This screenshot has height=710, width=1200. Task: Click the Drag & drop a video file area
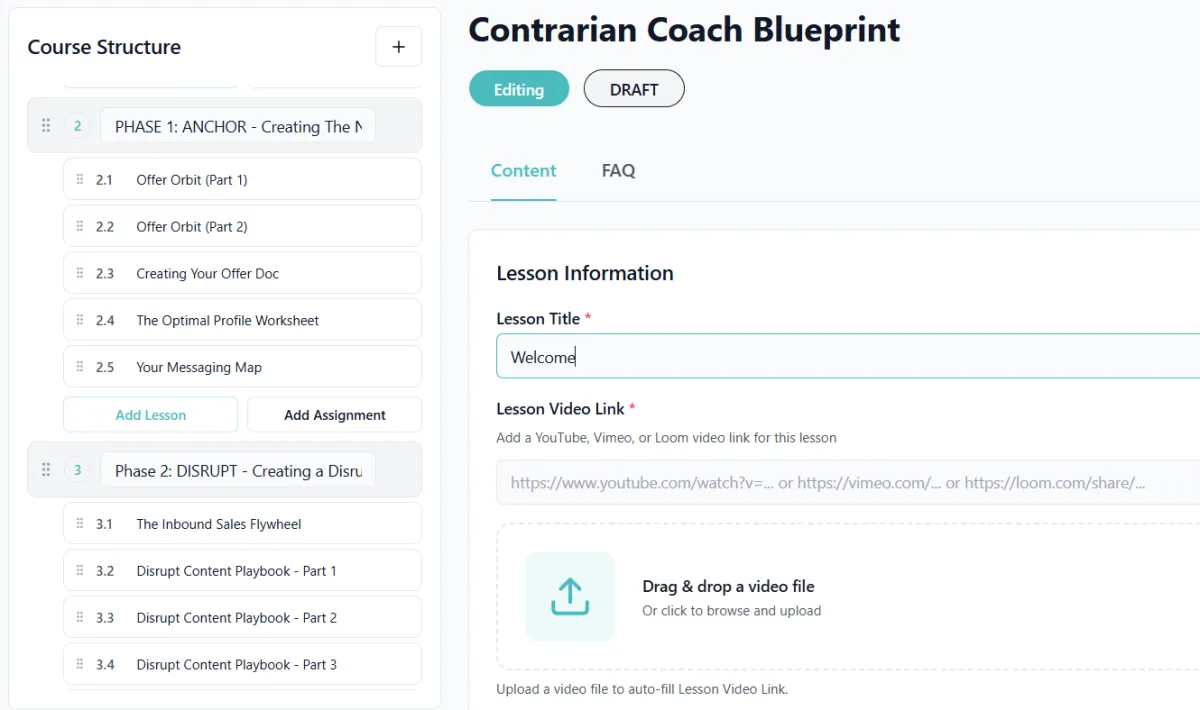848,596
